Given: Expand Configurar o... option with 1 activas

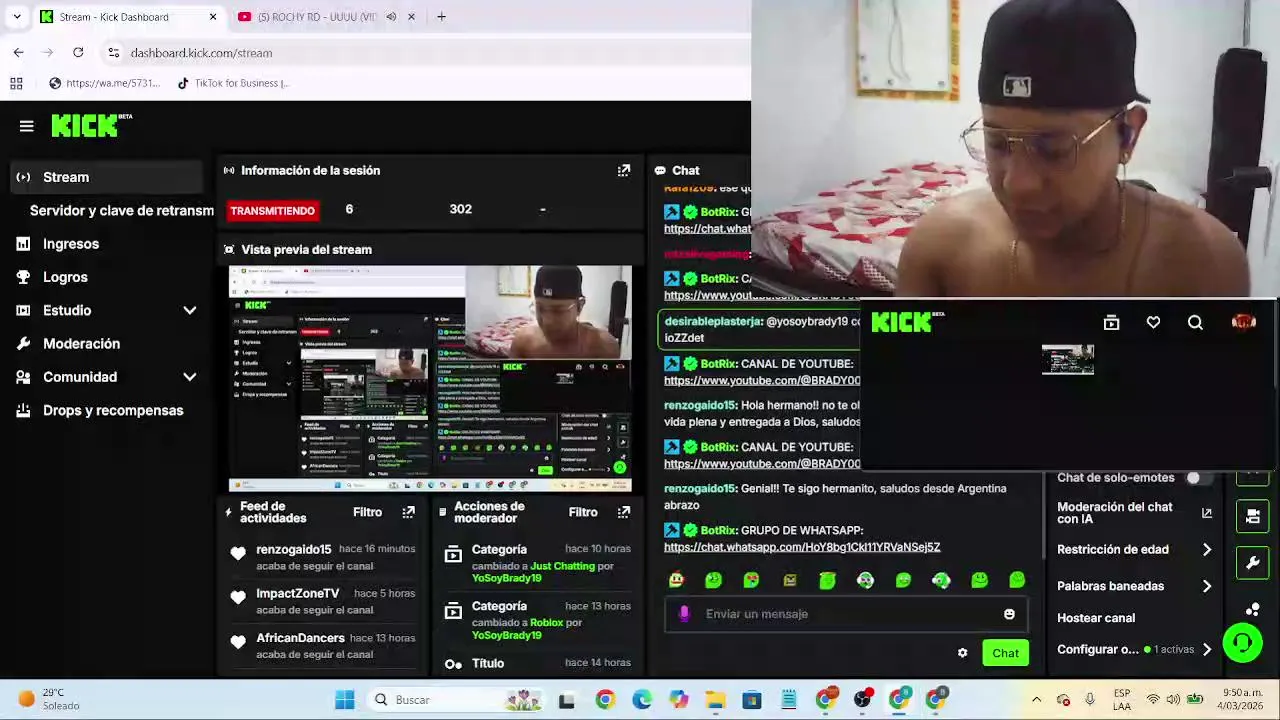Looking at the screenshot, I should point(1207,649).
